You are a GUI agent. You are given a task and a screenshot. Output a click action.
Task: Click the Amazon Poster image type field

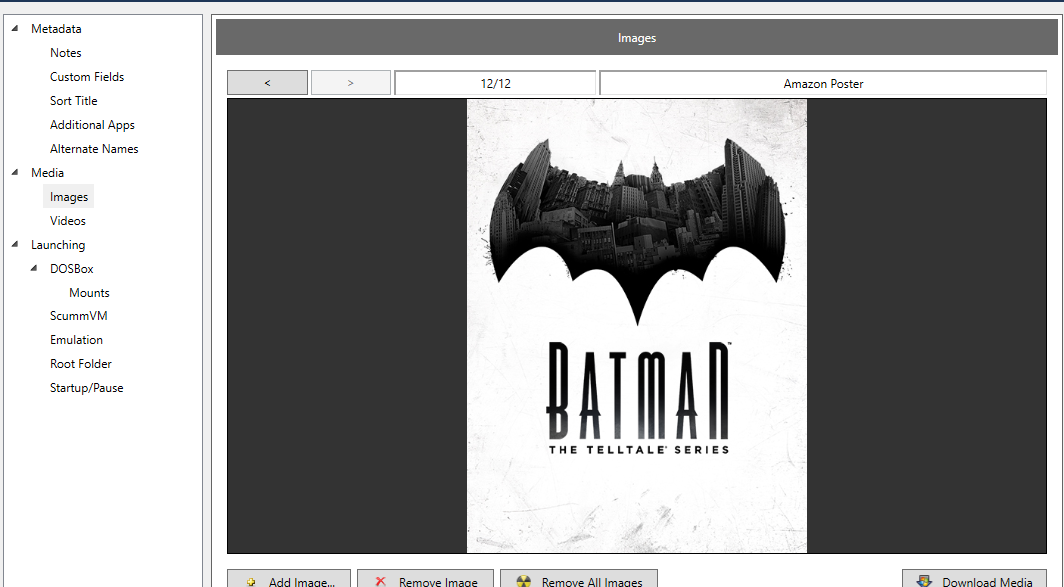point(823,83)
